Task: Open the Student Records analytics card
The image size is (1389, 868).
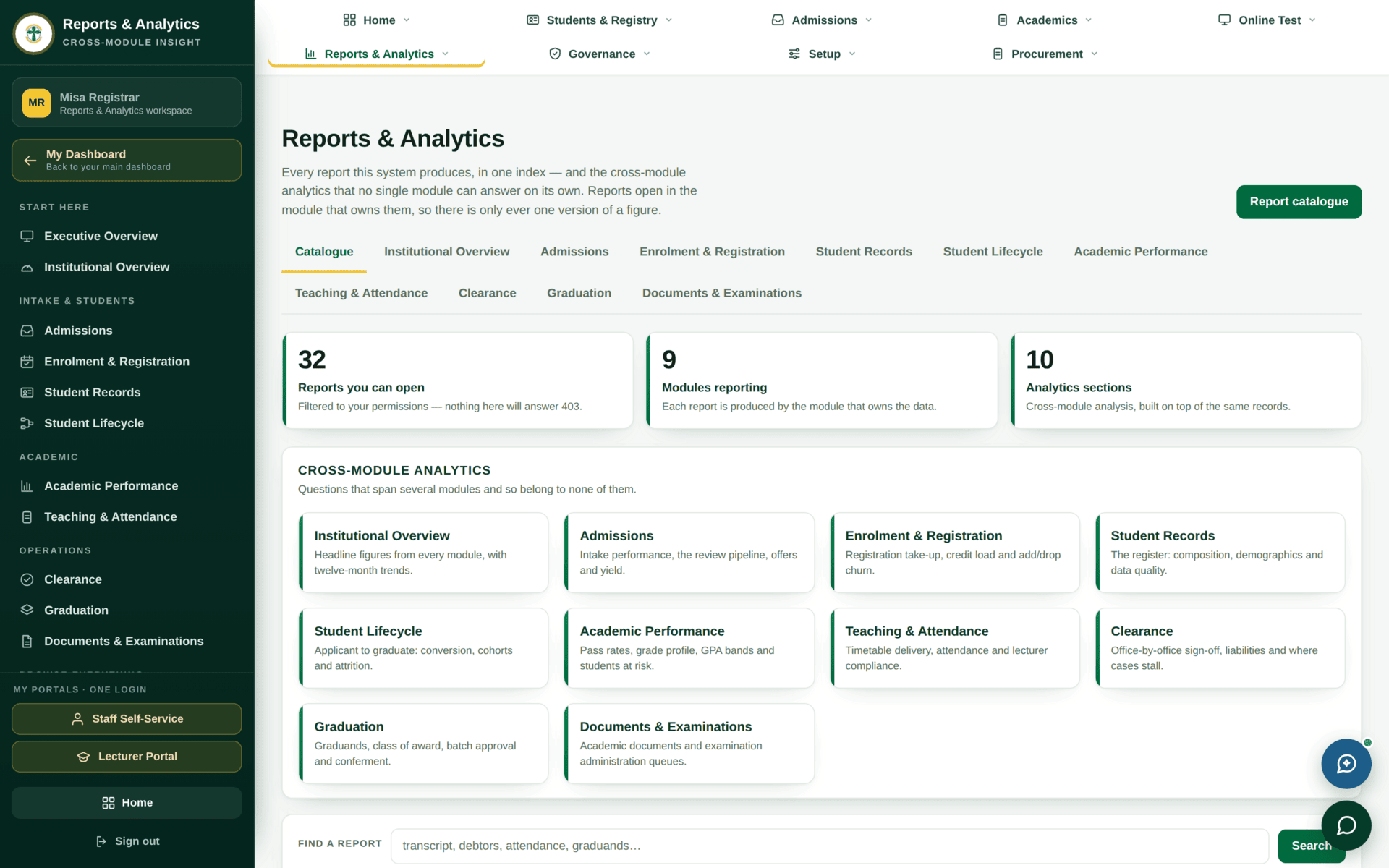Action: point(1220,553)
